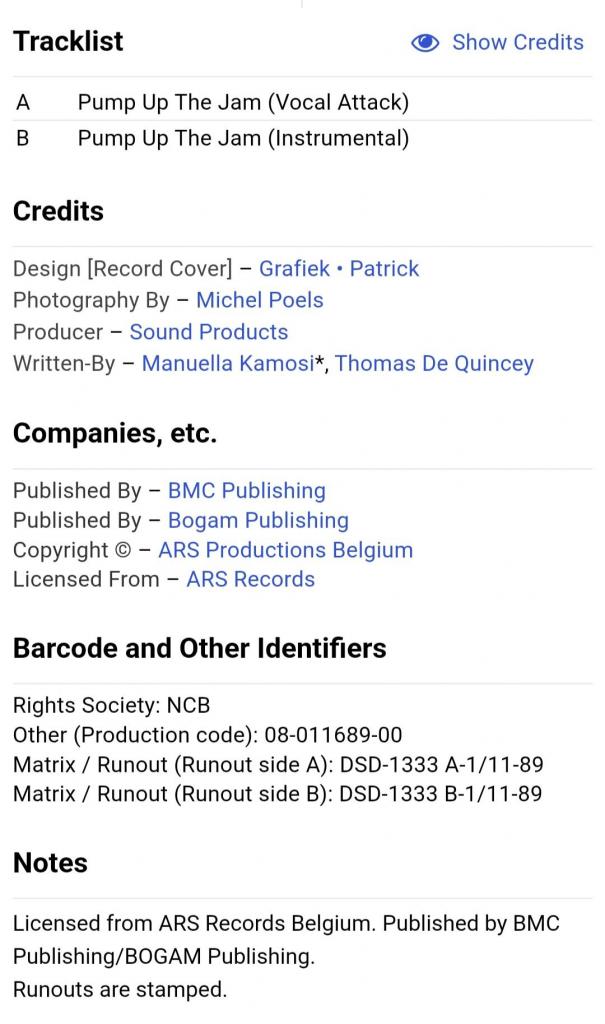This screenshot has height=1024, width=605.
Task: Open Michel Poels photographer page
Action: click(260, 300)
